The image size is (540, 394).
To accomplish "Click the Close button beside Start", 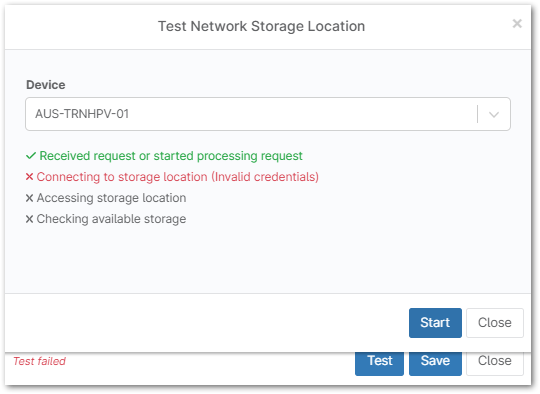I will 495,323.
